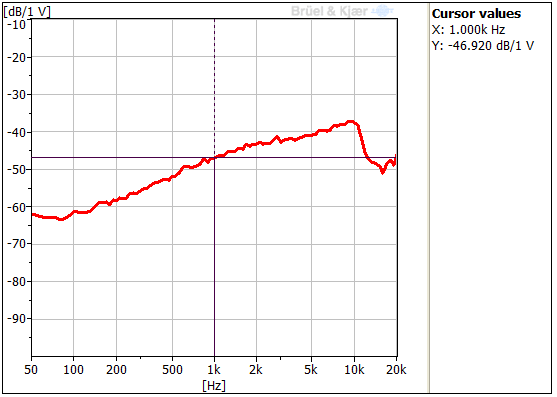Click the 100 frequency axis label
This screenshot has width=557, height=397.
click(x=73, y=370)
